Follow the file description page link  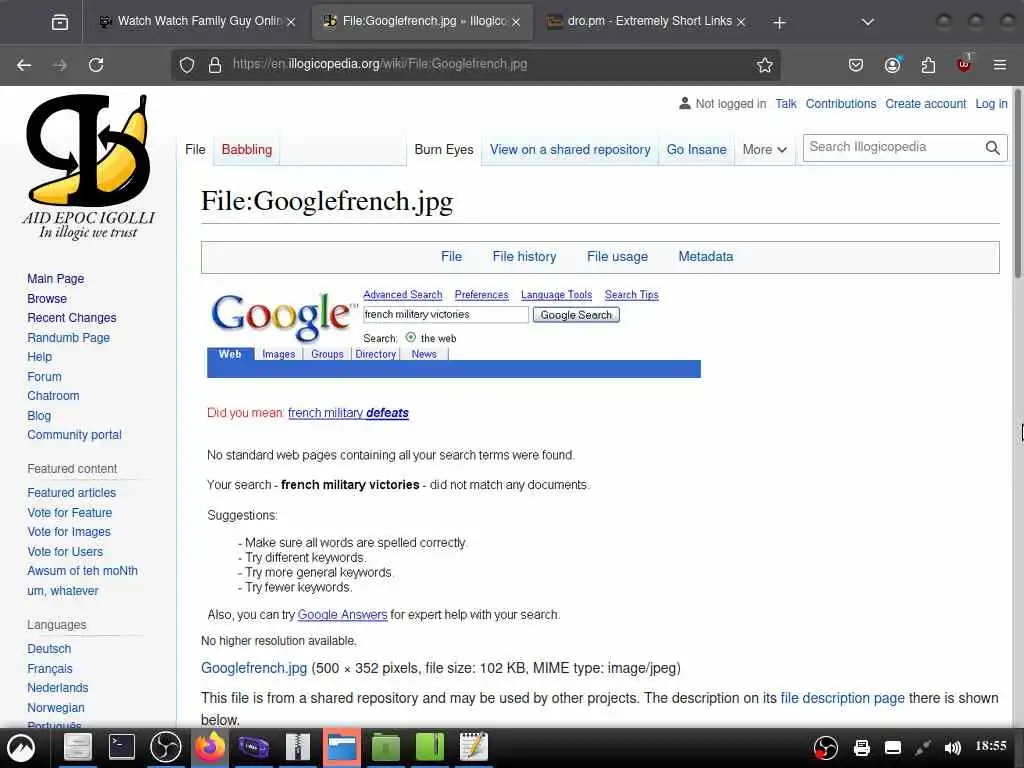coord(842,698)
